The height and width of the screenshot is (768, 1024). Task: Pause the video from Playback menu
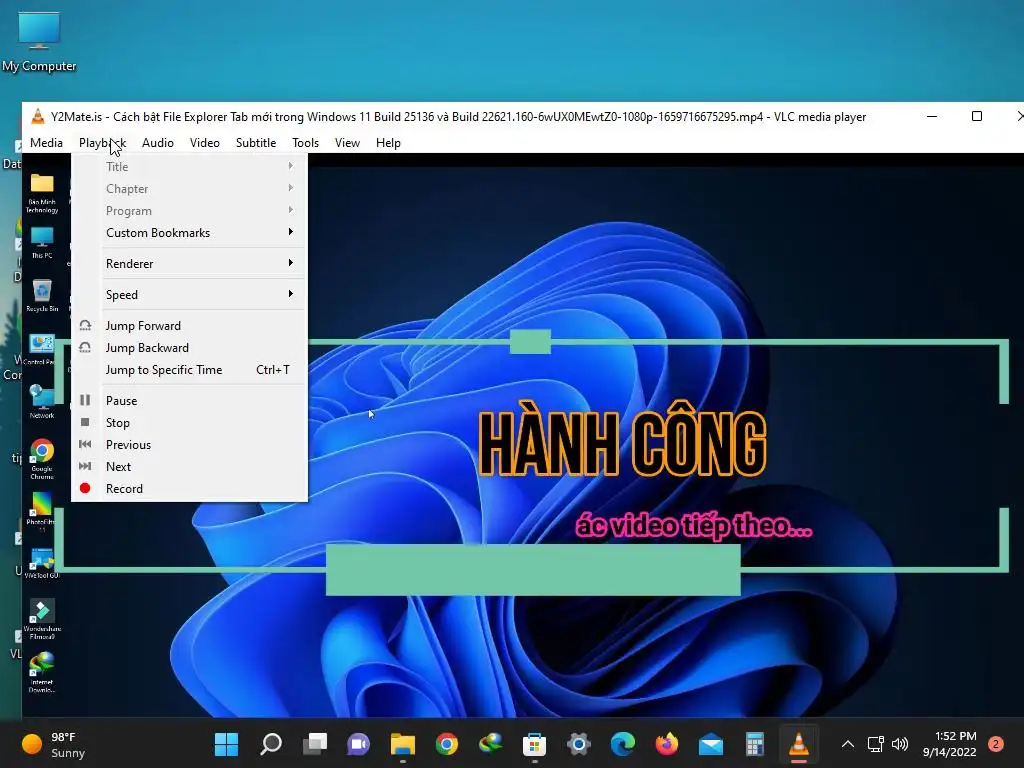tap(189, 400)
